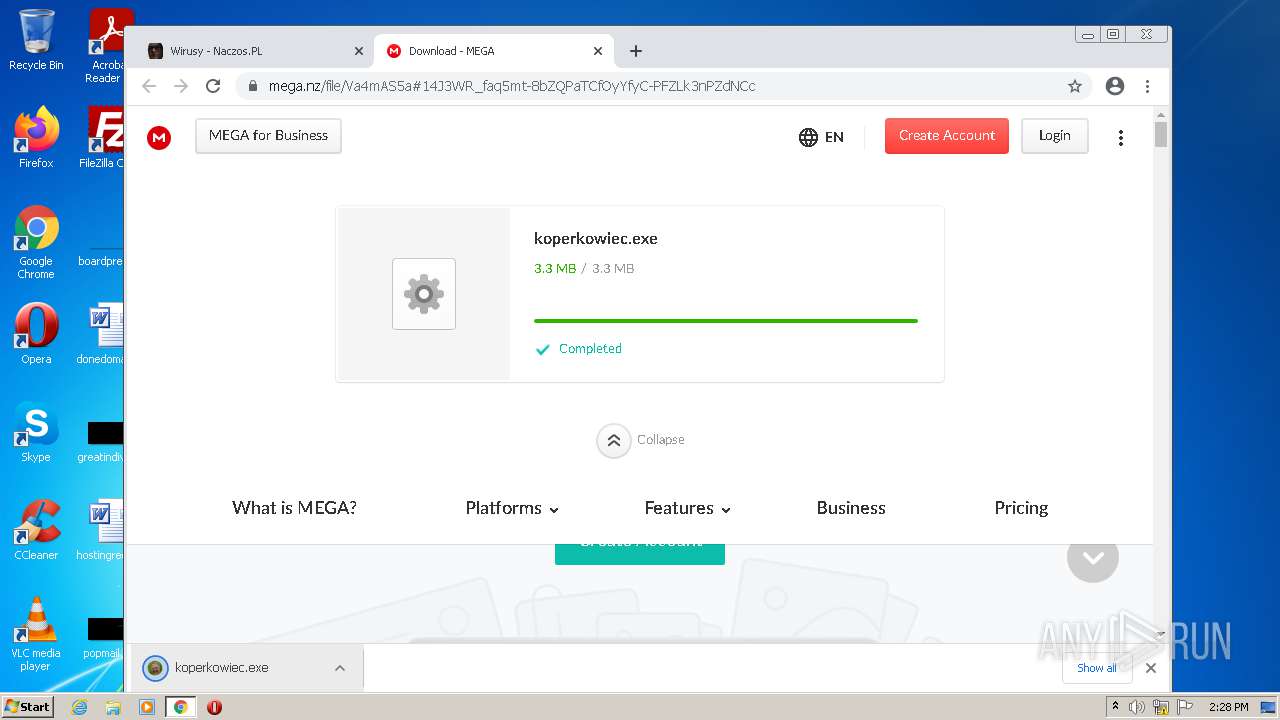This screenshot has width=1280, height=720.
Task: Open CCleaner desktop shortcut
Action: tap(36, 530)
